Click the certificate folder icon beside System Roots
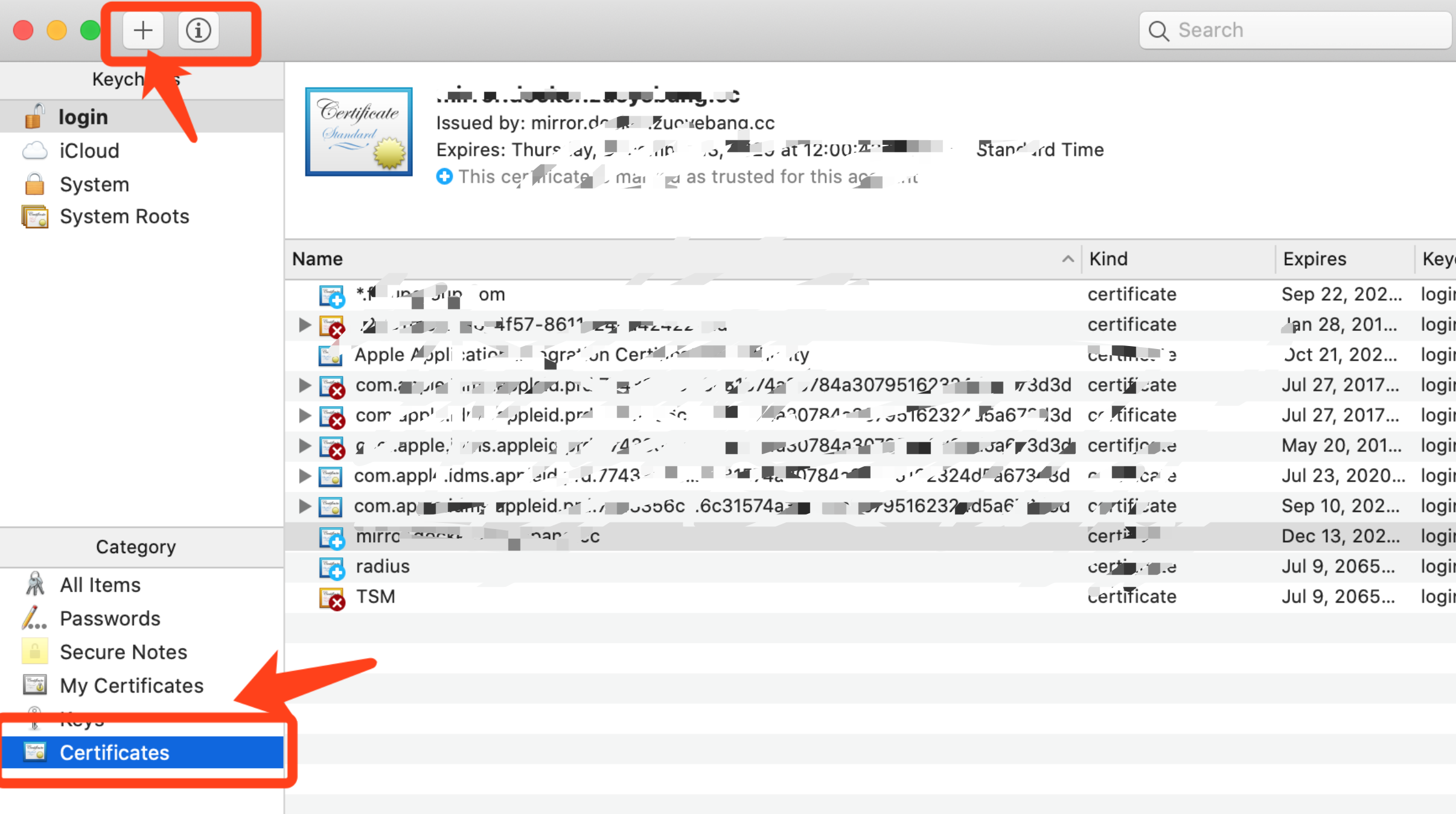1456x814 pixels. pos(34,217)
